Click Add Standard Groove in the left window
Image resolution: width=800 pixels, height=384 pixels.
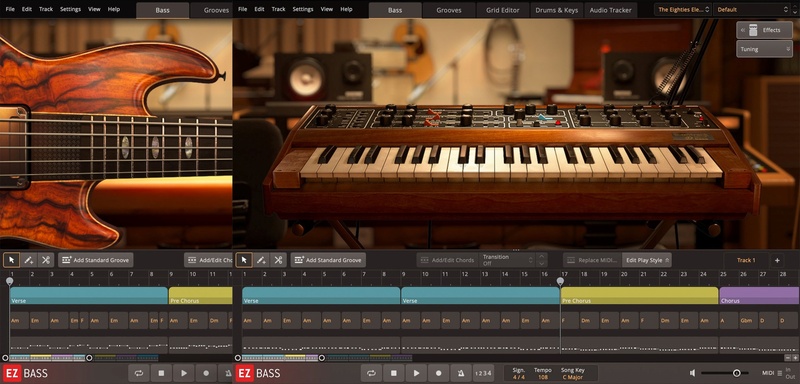[95, 260]
